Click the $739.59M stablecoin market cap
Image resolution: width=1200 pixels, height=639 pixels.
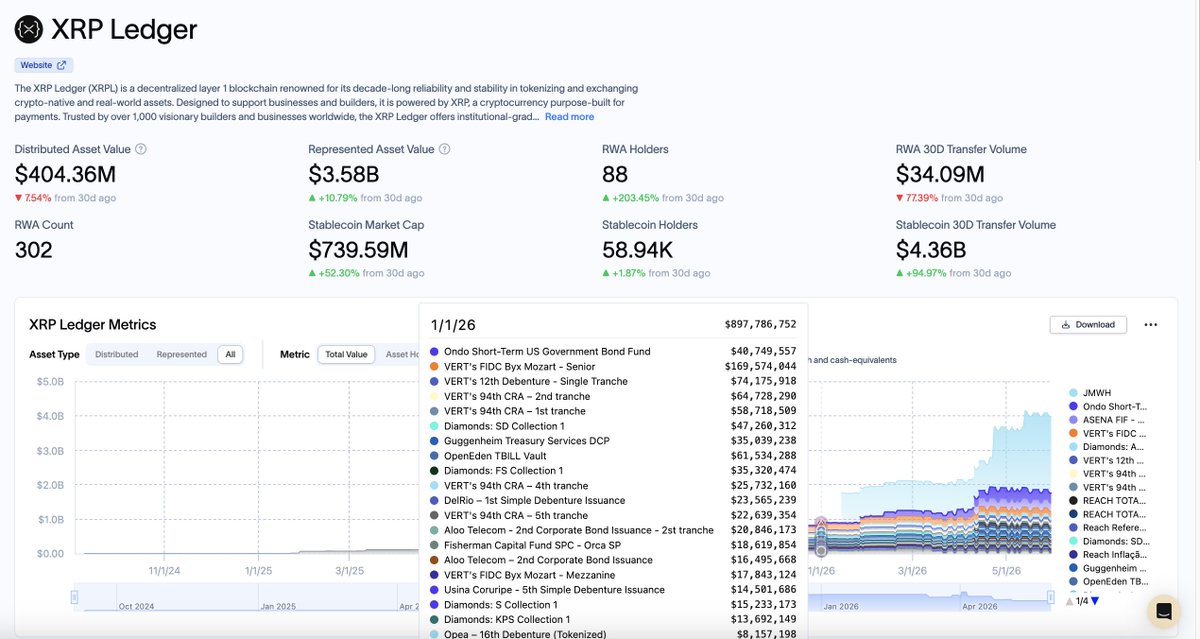pyautogui.click(x=358, y=250)
